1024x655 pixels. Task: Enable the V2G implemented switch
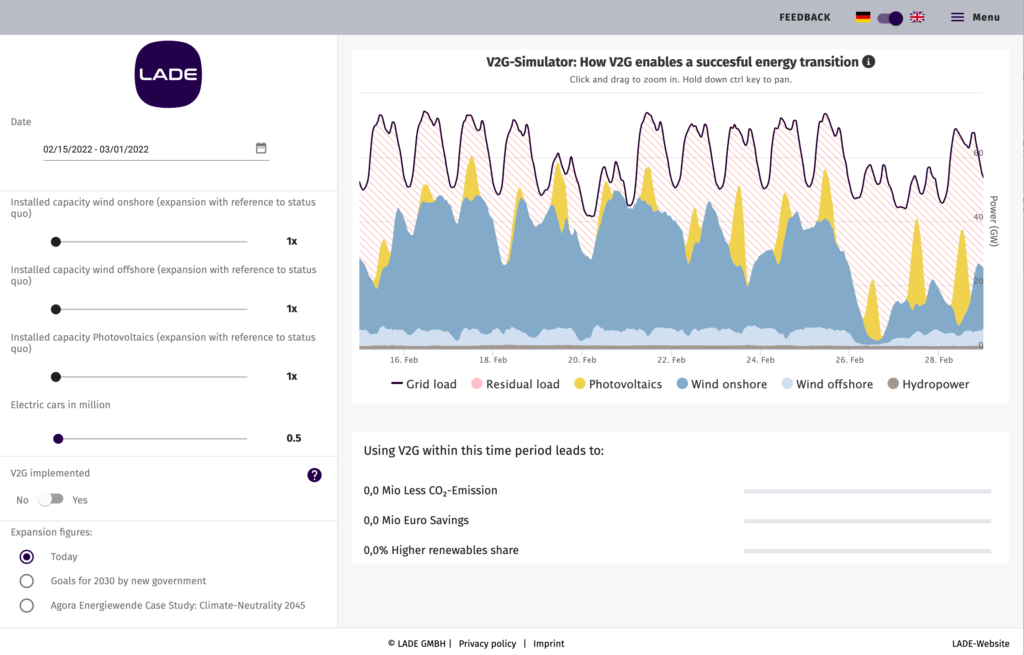pyautogui.click(x=50, y=499)
